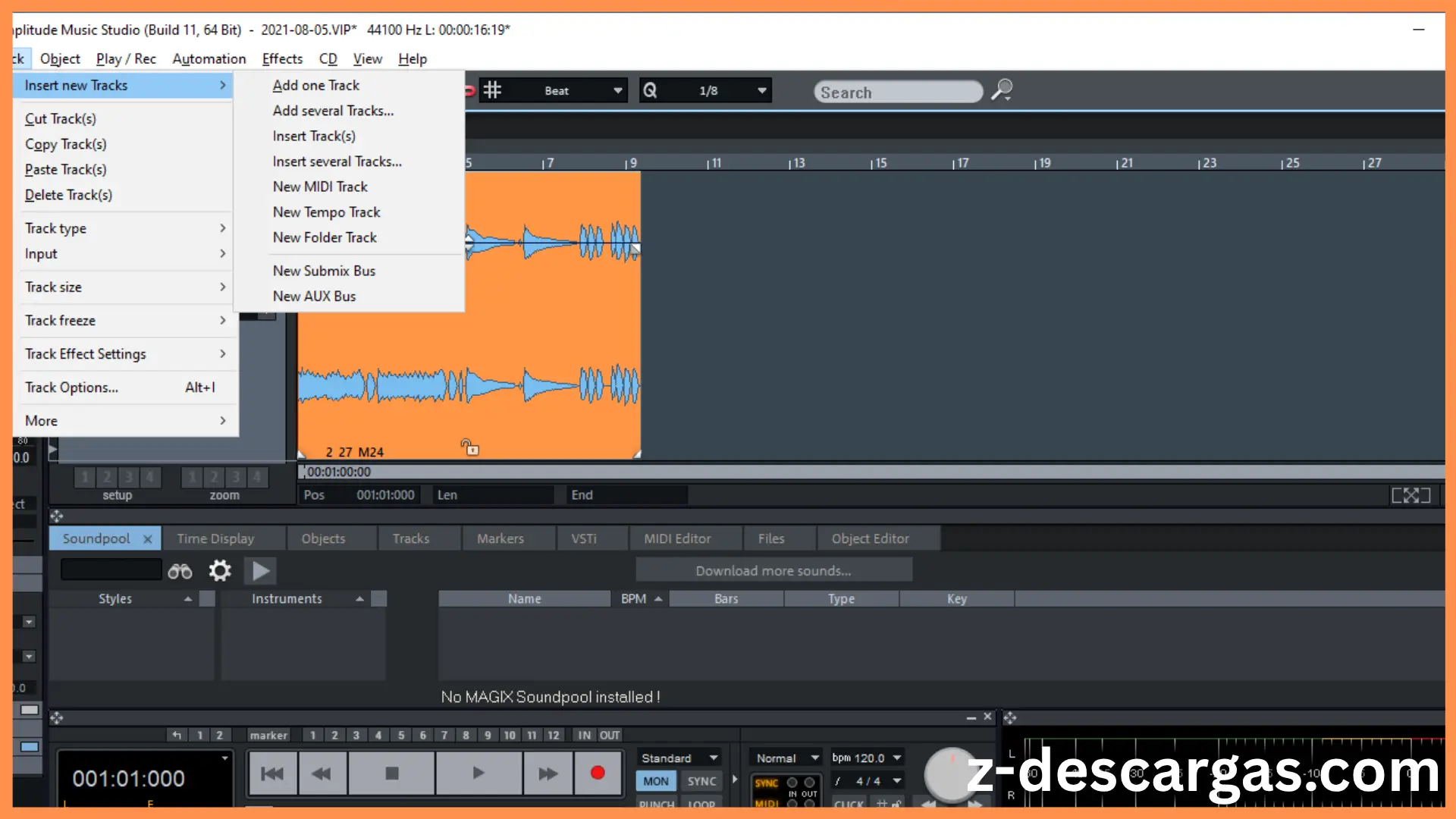Click the small arrow right of SYNC button

735,780
